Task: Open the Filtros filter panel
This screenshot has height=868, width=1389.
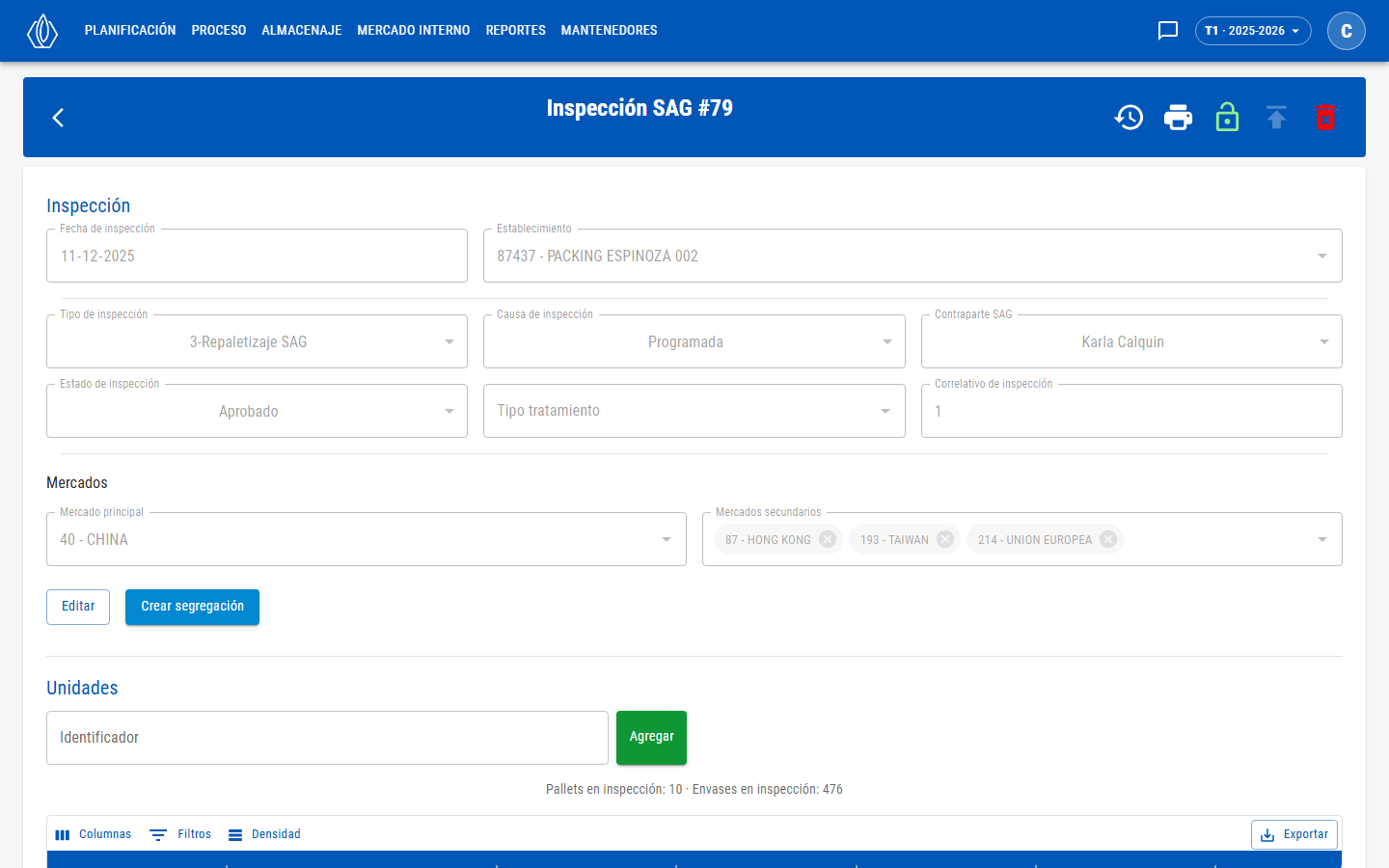Action: [x=180, y=834]
